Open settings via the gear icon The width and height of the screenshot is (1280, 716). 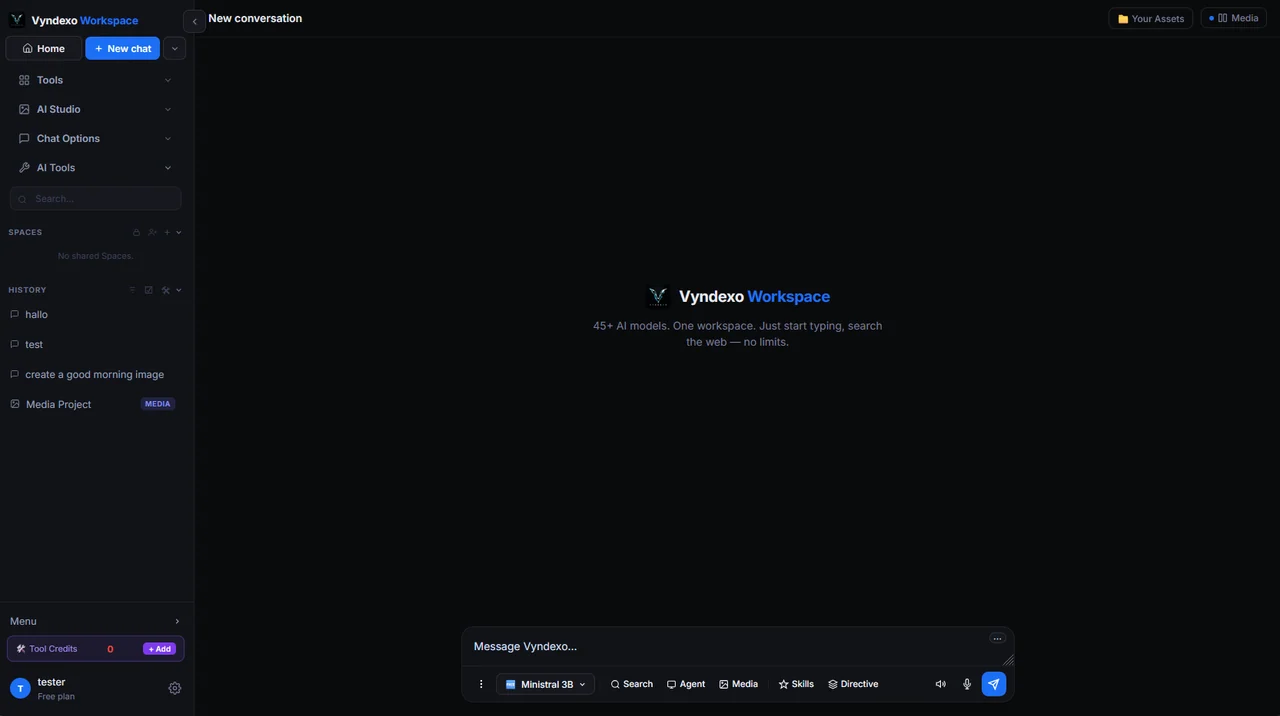pos(175,688)
